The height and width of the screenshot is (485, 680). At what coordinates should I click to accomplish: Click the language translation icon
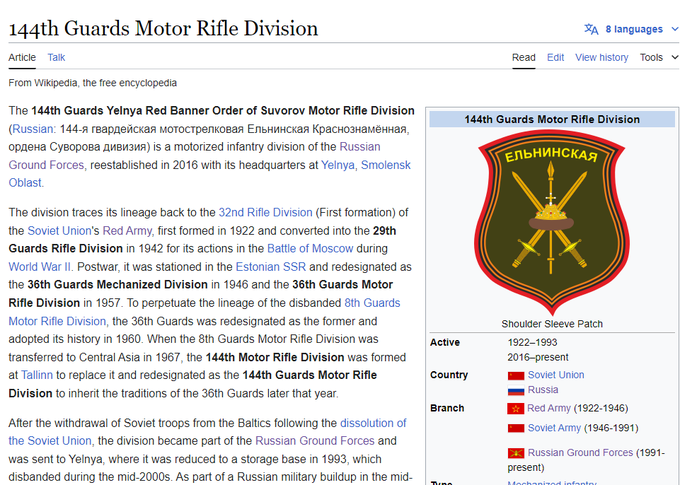tap(591, 29)
